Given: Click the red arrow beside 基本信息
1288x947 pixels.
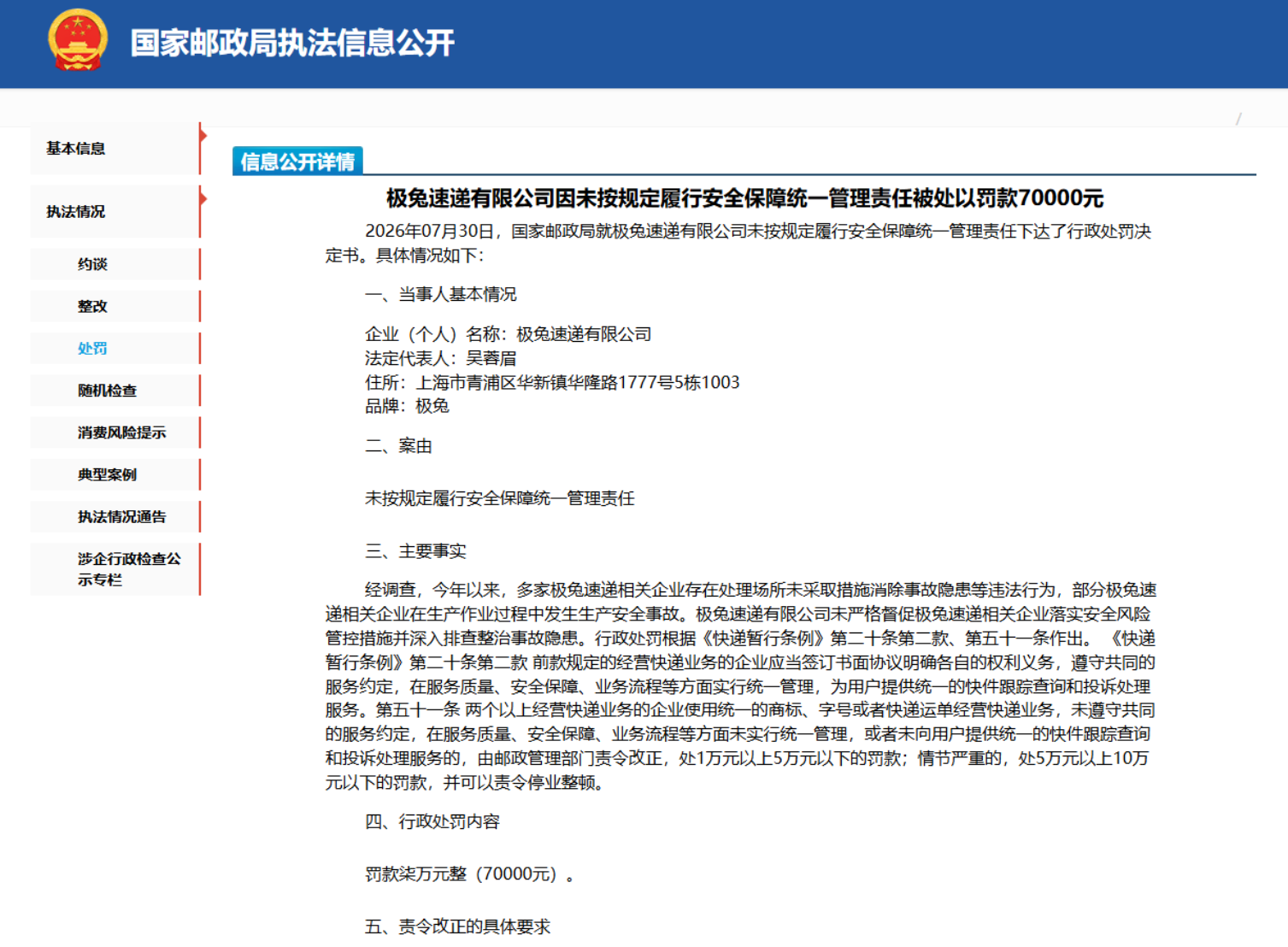Looking at the screenshot, I should pos(203,134).
